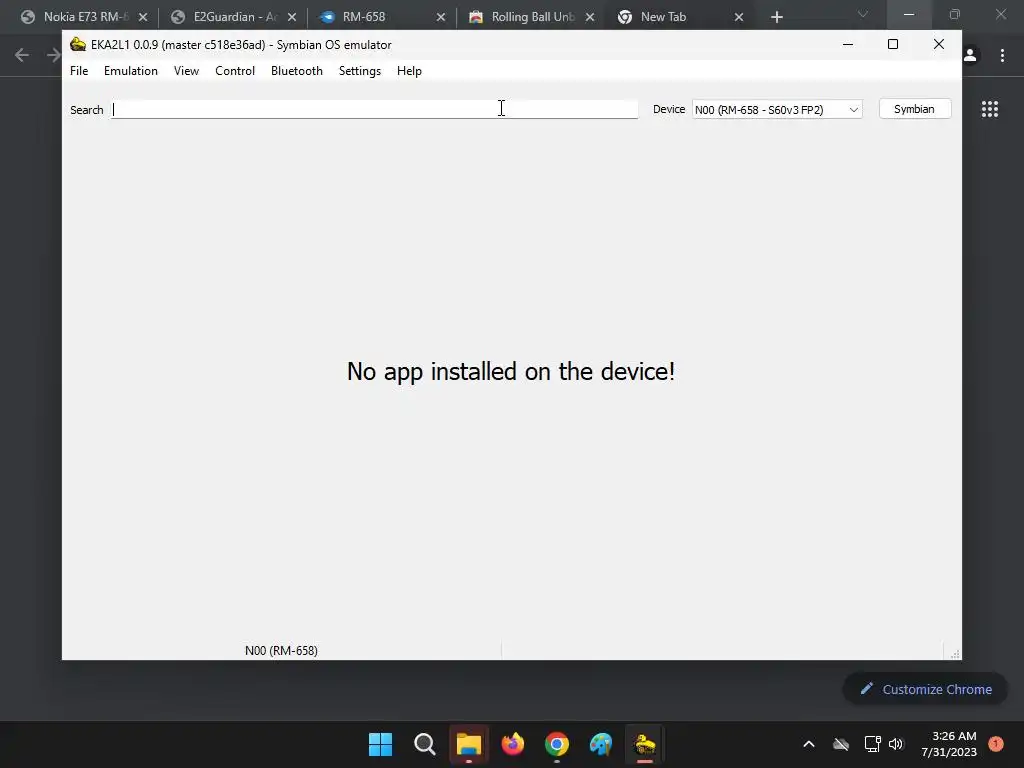Click the EKA2L1 tank icon in title bar

click(x=78, y=44)
